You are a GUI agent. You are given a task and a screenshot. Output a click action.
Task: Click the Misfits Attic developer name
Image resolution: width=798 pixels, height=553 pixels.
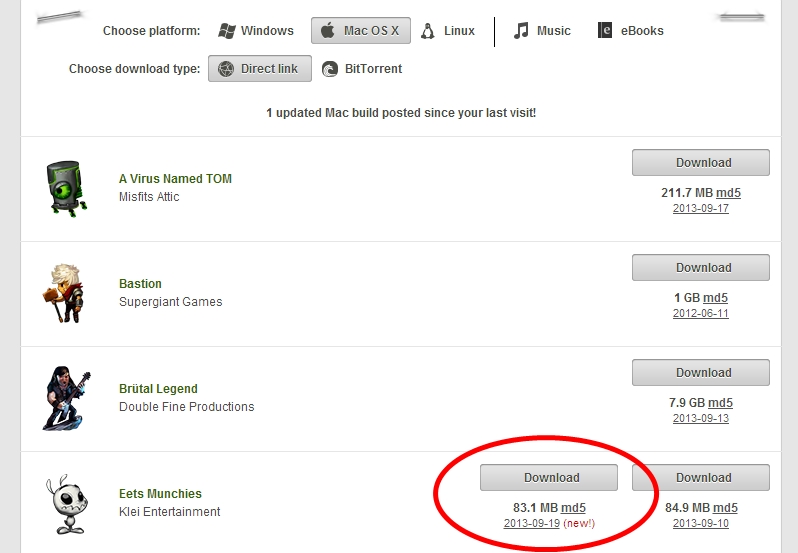tap(149, 197)
